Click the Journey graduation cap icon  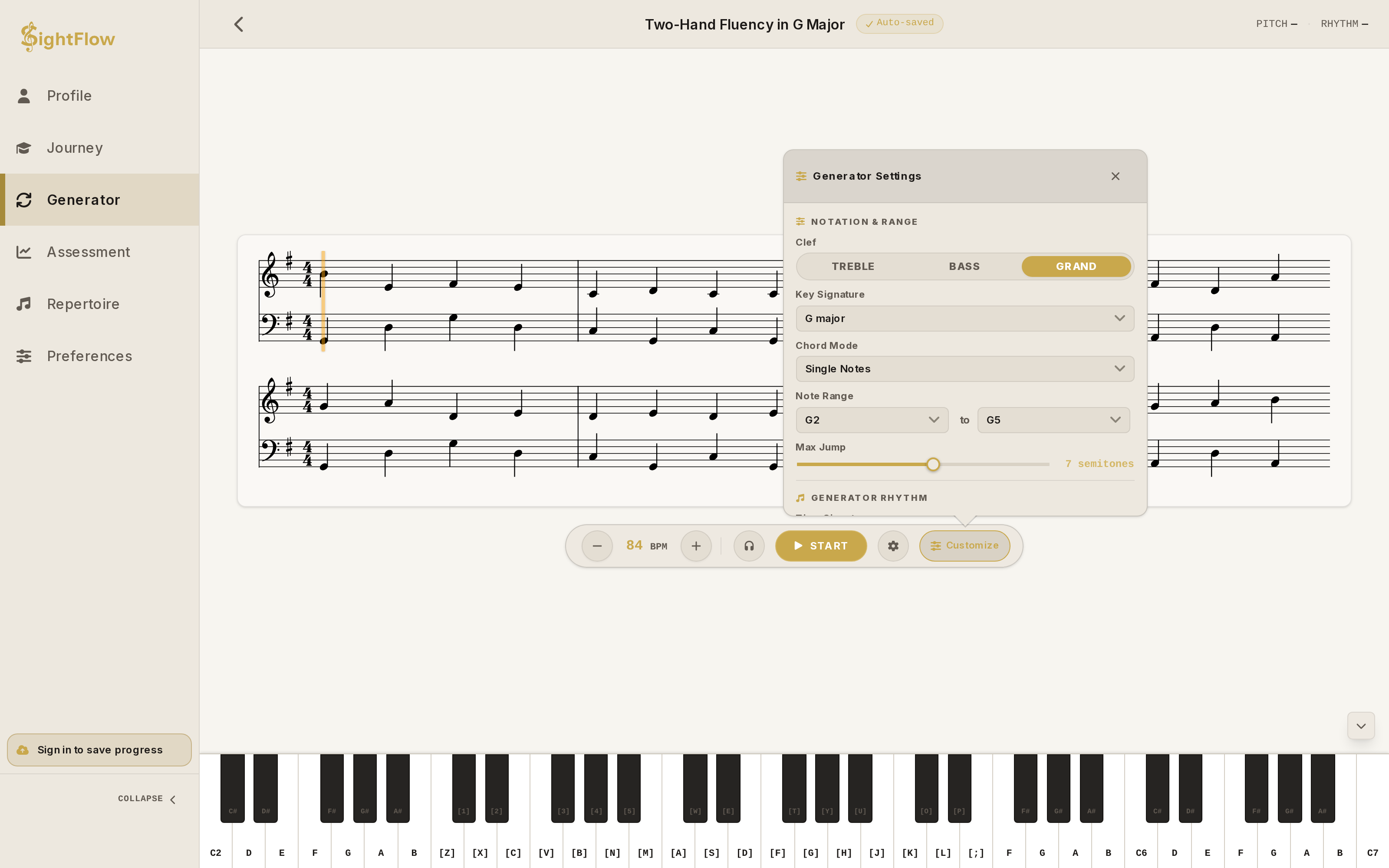tap(23, 148)
